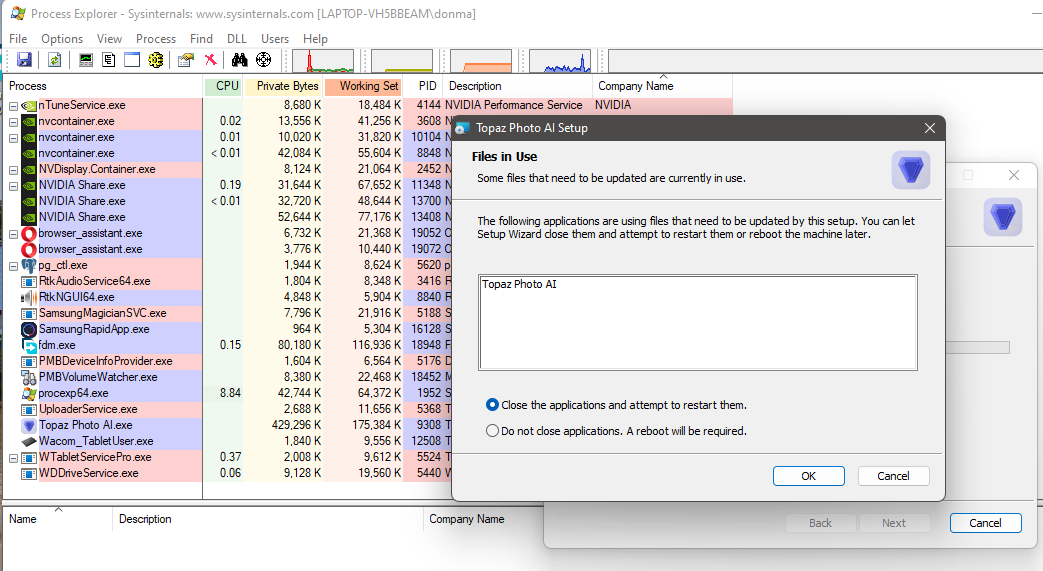The height and width of the screenshot is (571, 1043).
Task: Collapse the WTabletServicePro.exe tree node
Action: (14, 457)
